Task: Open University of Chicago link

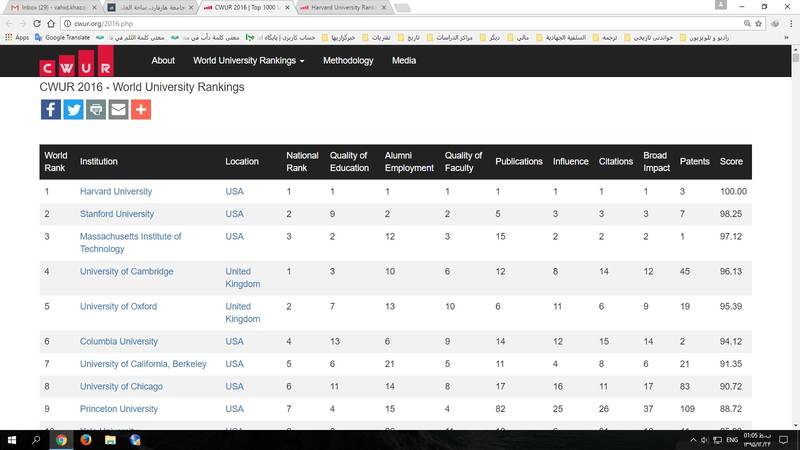Action: click(121, 386)
